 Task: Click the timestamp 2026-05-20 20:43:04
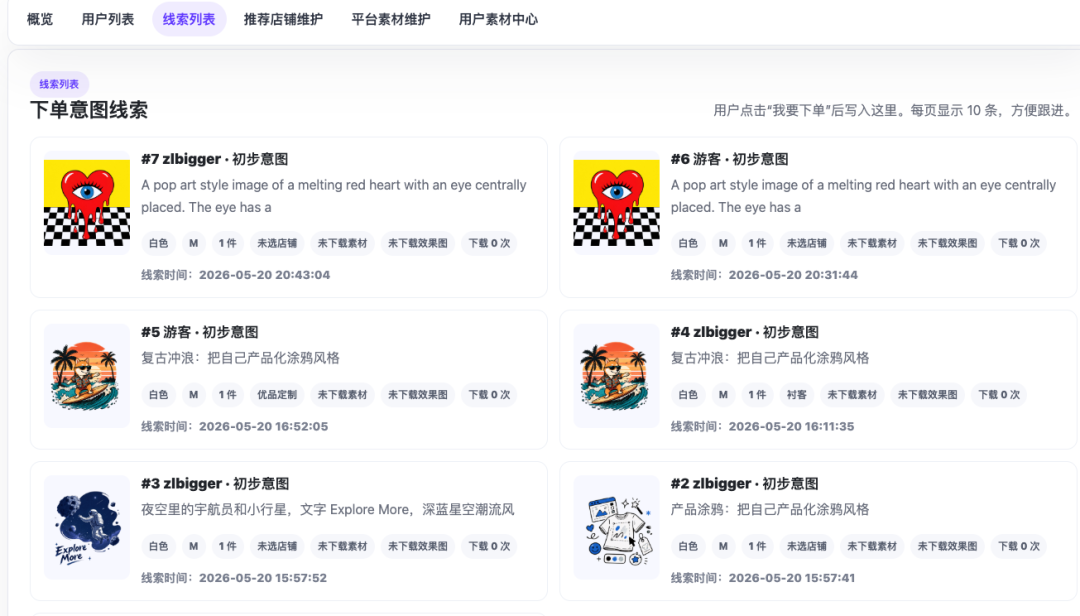point(264,275)
